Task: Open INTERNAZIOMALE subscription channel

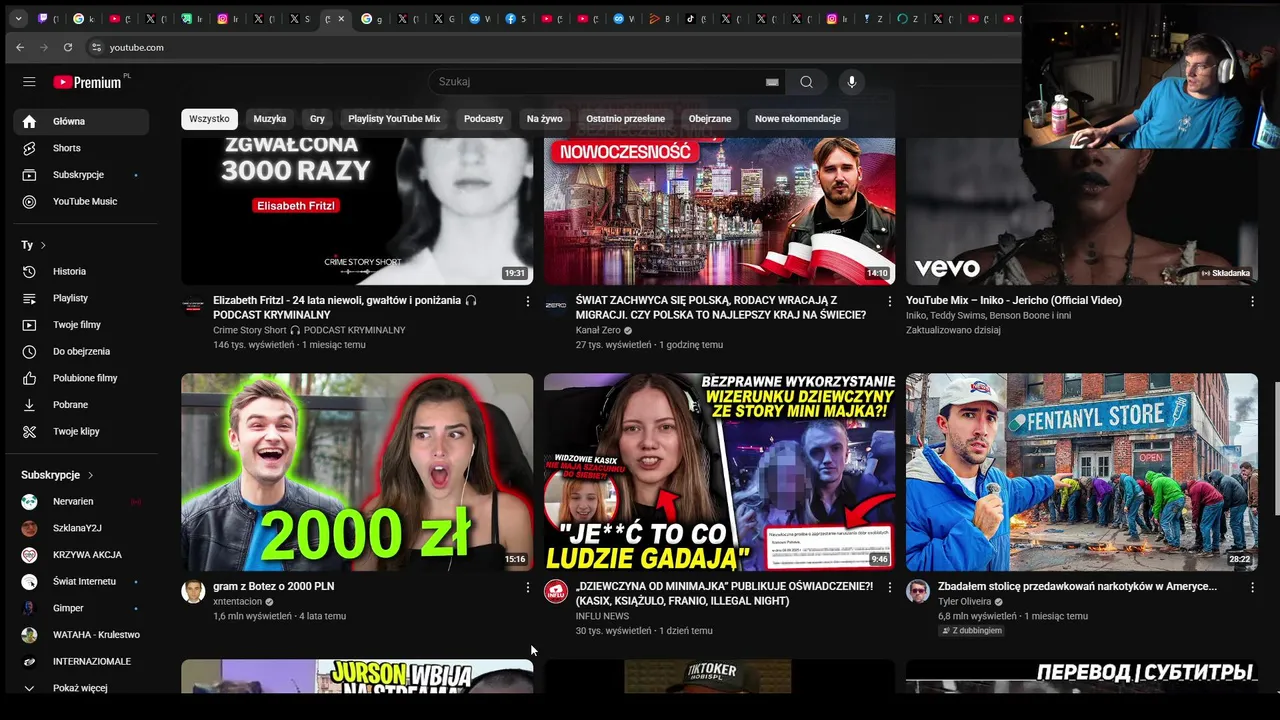Action: [81, 661]
